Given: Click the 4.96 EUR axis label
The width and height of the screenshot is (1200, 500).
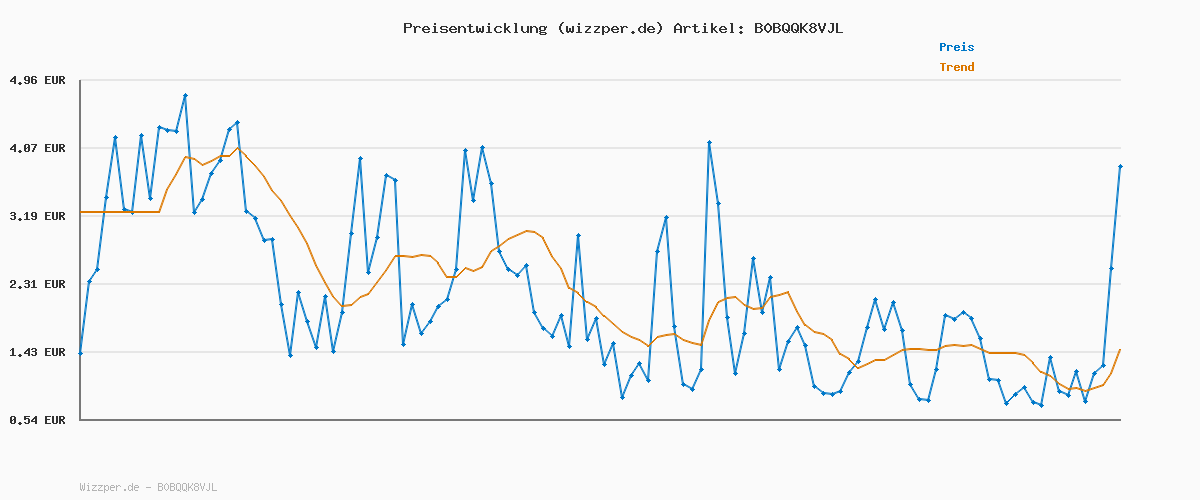Looking at the screenshot, I should pyautogui.click(x=37, y=80).
